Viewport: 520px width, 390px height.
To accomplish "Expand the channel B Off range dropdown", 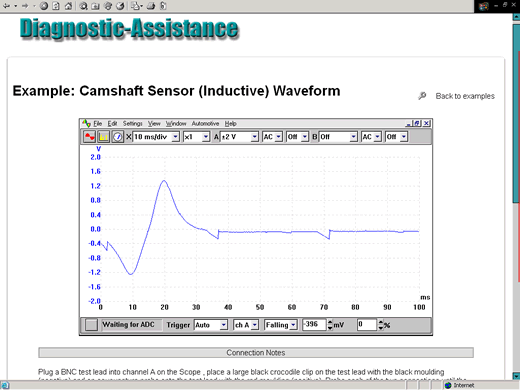I will (x=353, y=137).
